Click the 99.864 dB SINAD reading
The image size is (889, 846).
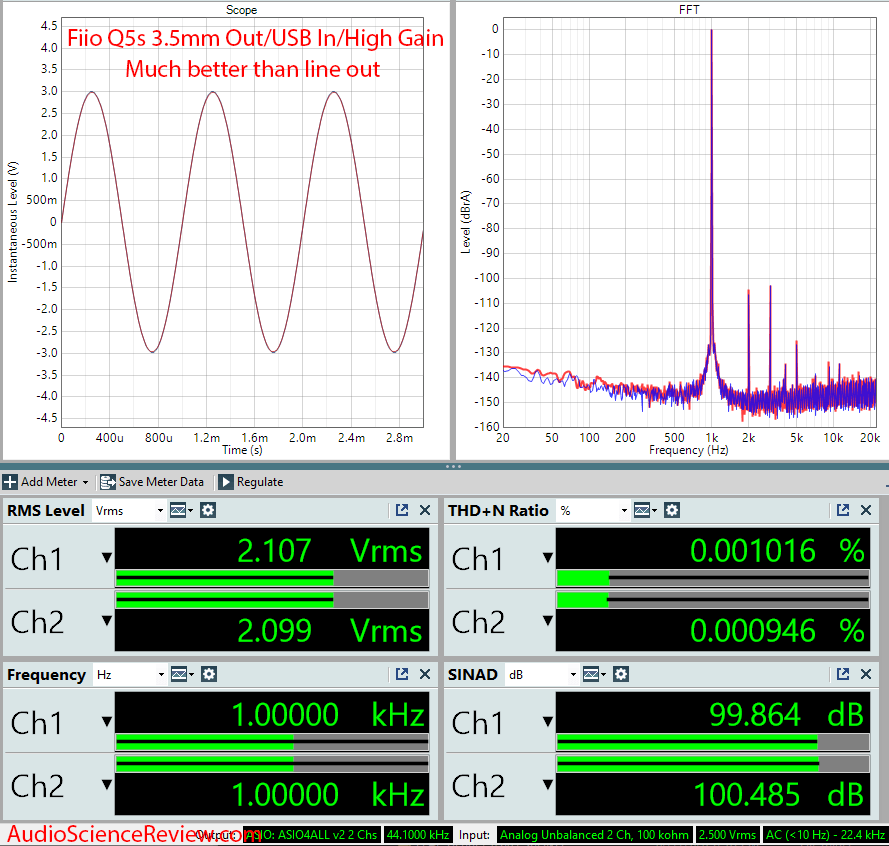click(786, 714)
